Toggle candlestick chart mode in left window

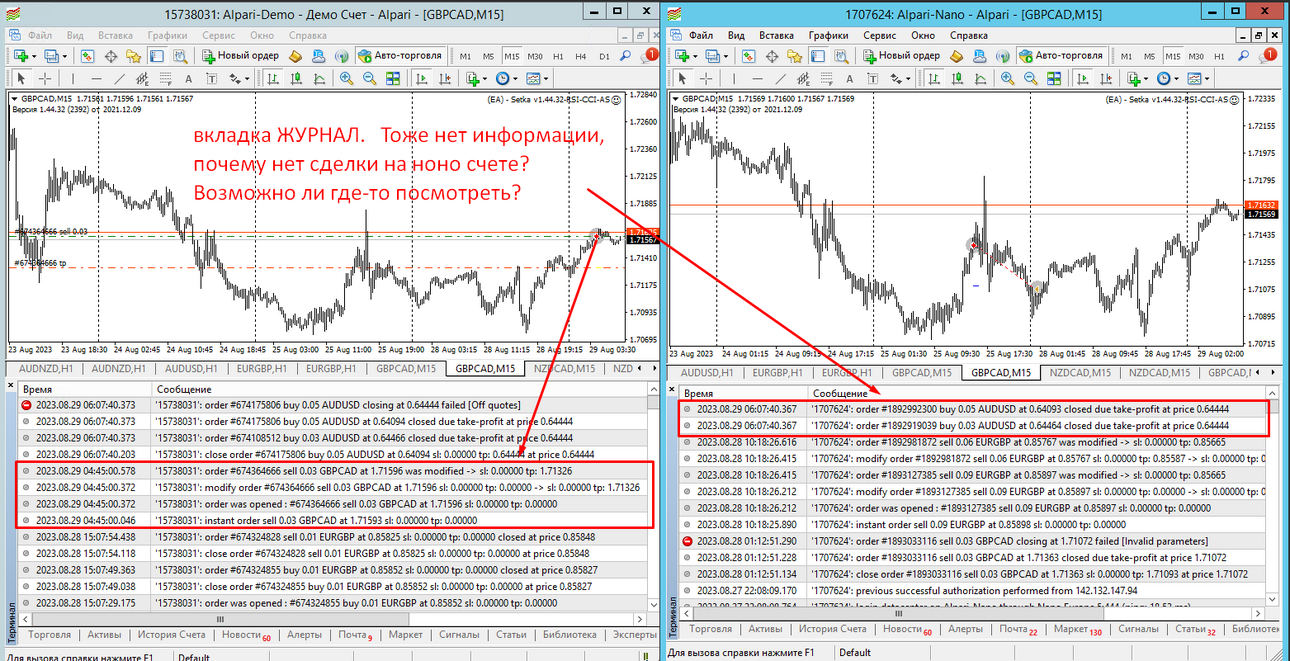tap(296, 78)
